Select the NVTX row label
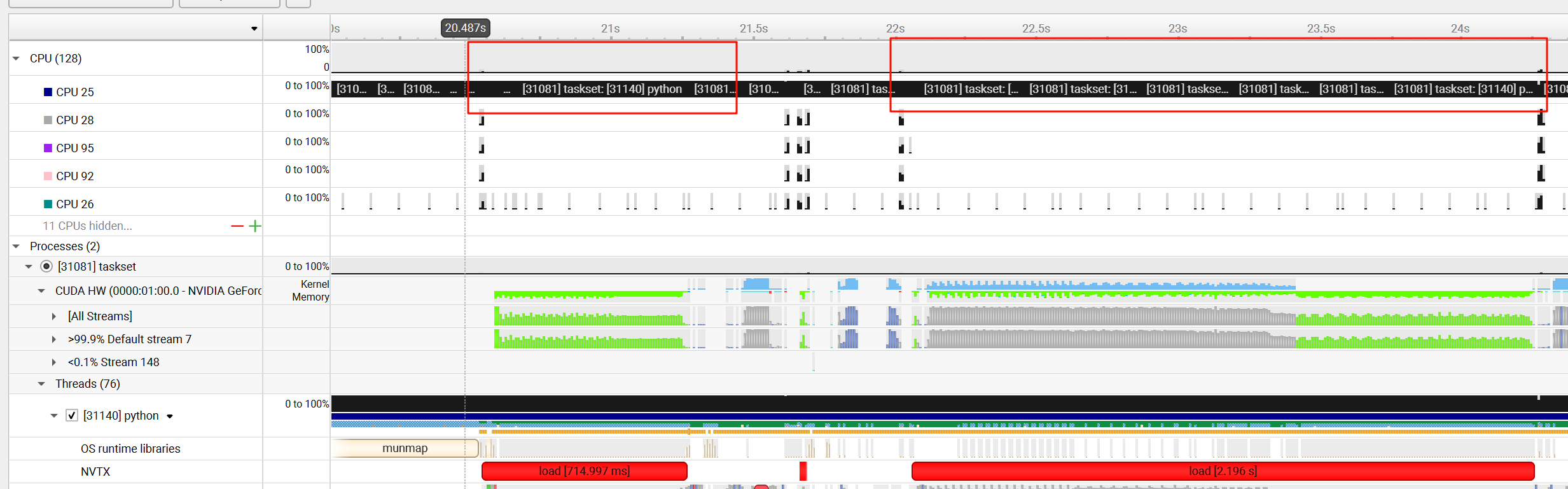This screenshot has height=489, width=1568. [x=95, y=472]
